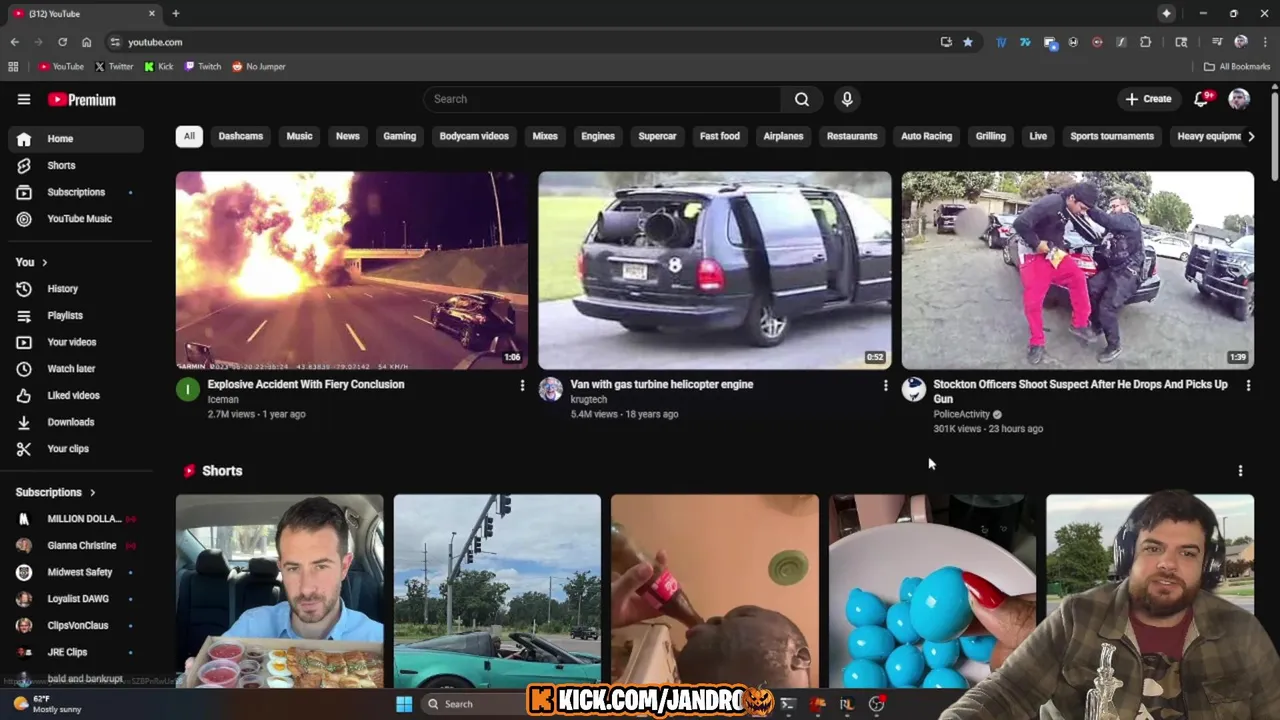Open the Kick bookmark
The width and height of the screenshot is (1280, 720).
coord(159,67)
